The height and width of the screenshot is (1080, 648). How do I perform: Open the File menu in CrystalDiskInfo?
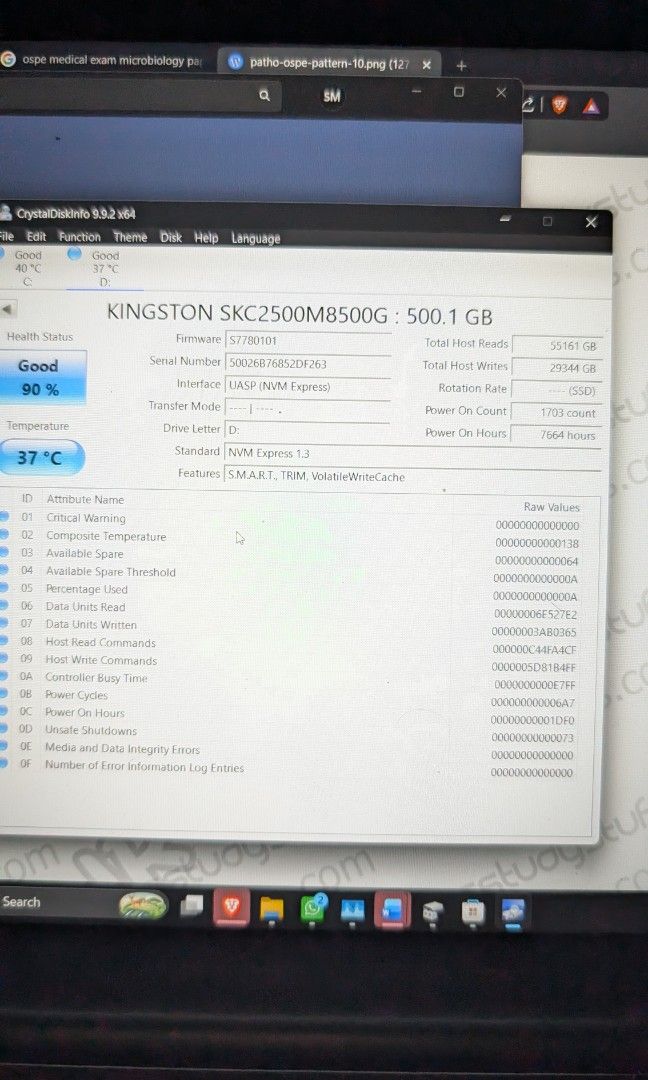click(x=6, y=236)
